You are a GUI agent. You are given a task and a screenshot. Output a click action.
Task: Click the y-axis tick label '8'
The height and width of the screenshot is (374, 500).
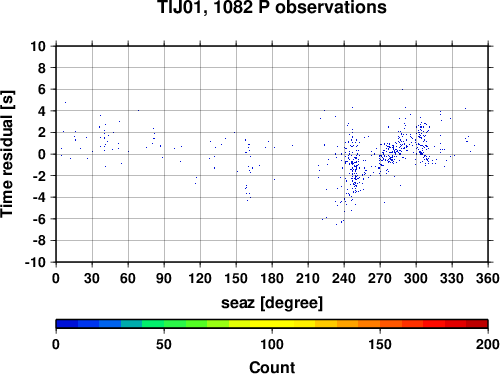click(x=42, y=68)
